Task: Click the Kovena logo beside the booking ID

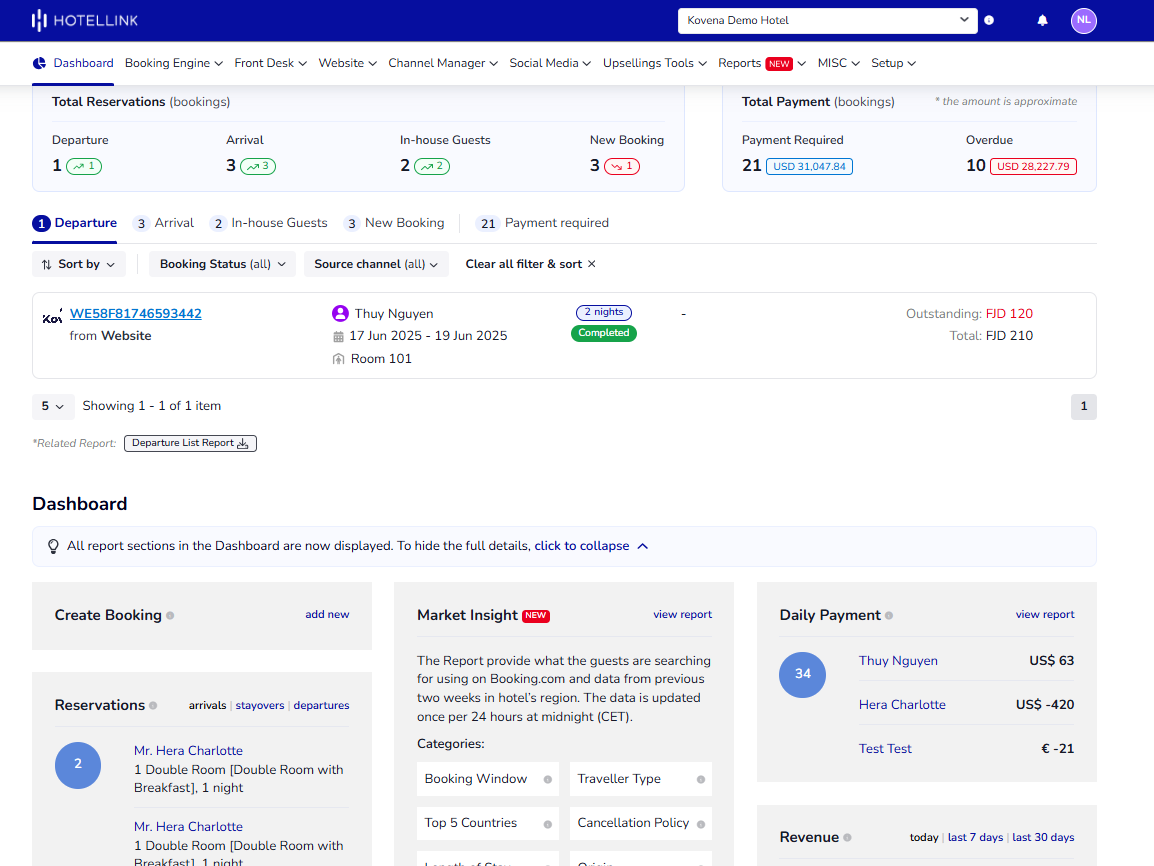Action: coord(52,316)
